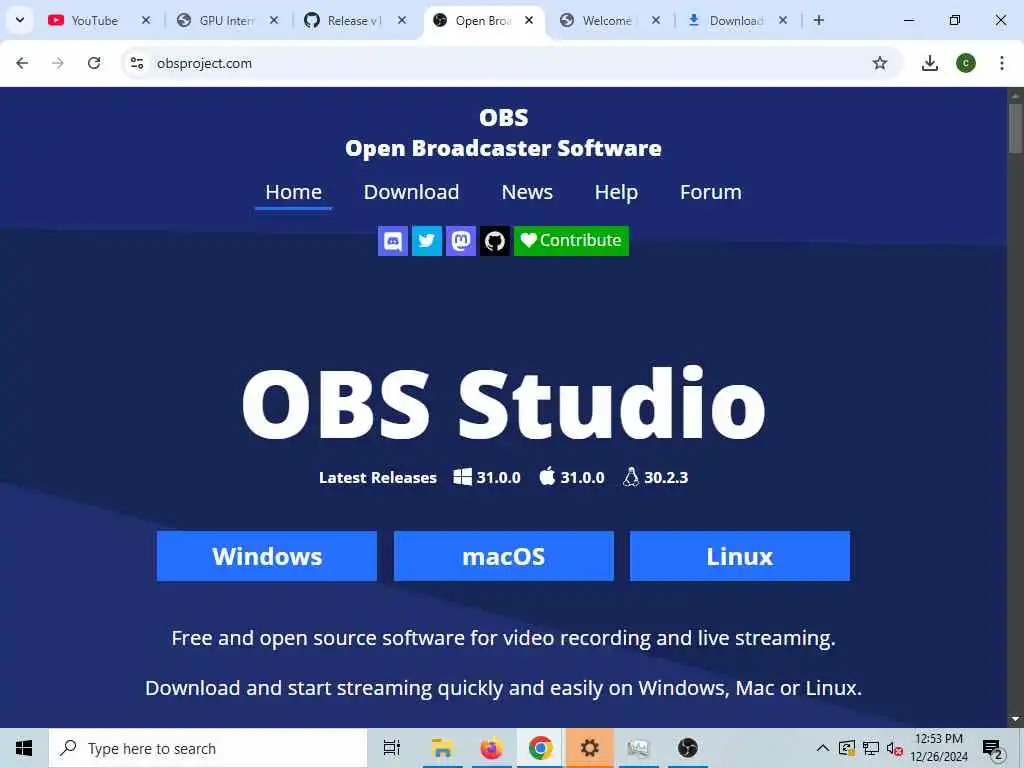
Task: Open the Windows Start menu
Action: pos(24,748)
